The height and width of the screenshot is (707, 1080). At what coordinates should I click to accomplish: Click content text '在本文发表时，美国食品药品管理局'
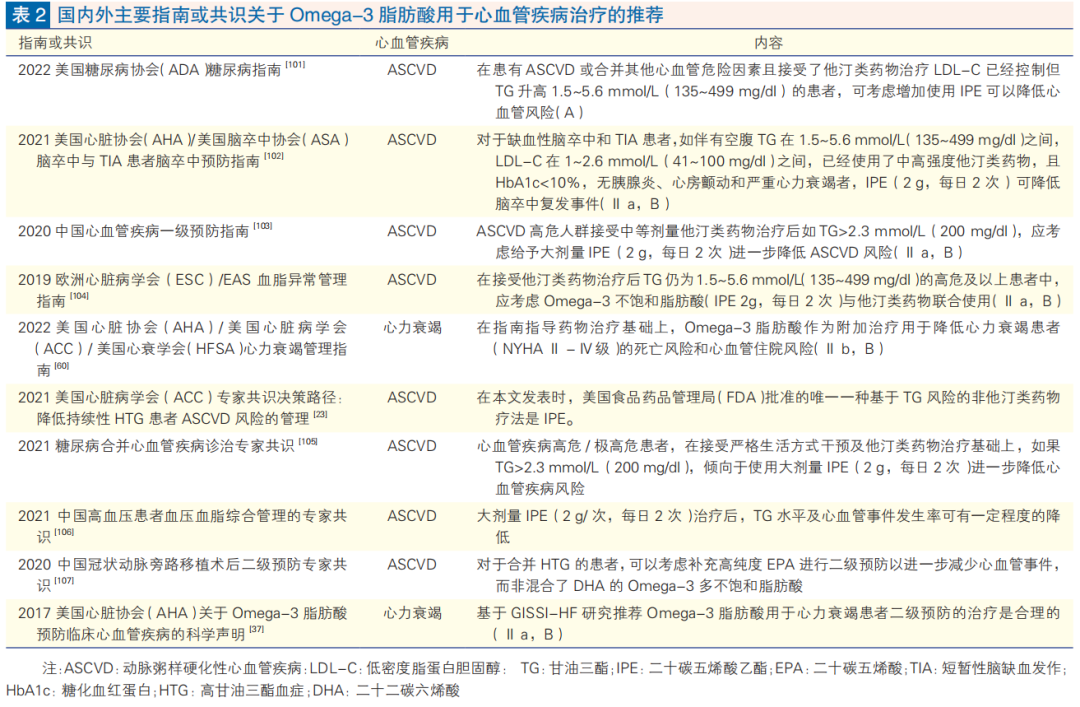[x=596, y=398]
